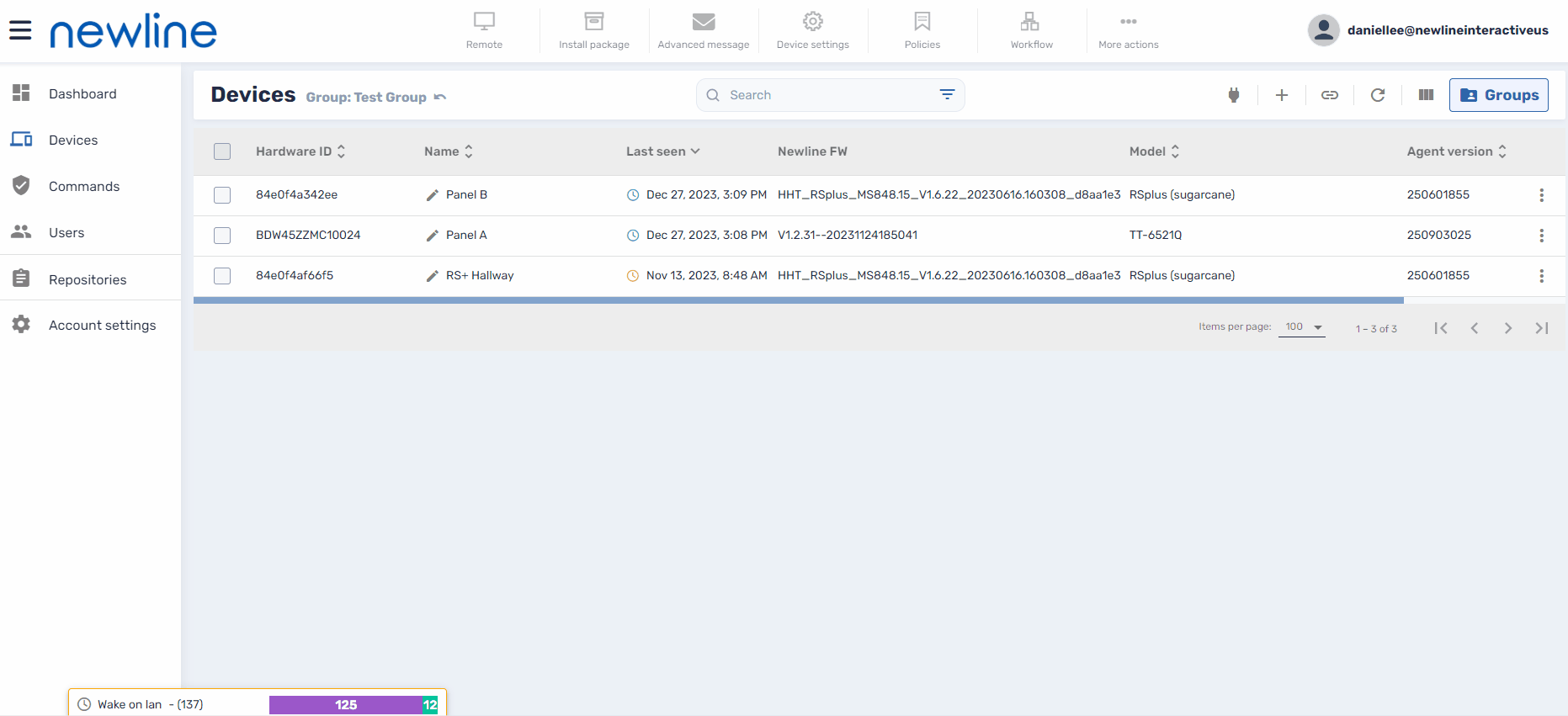Check the box for BDW45ZZMC10024
This screenshot has height=716, width=1568.
click(222, 236)
